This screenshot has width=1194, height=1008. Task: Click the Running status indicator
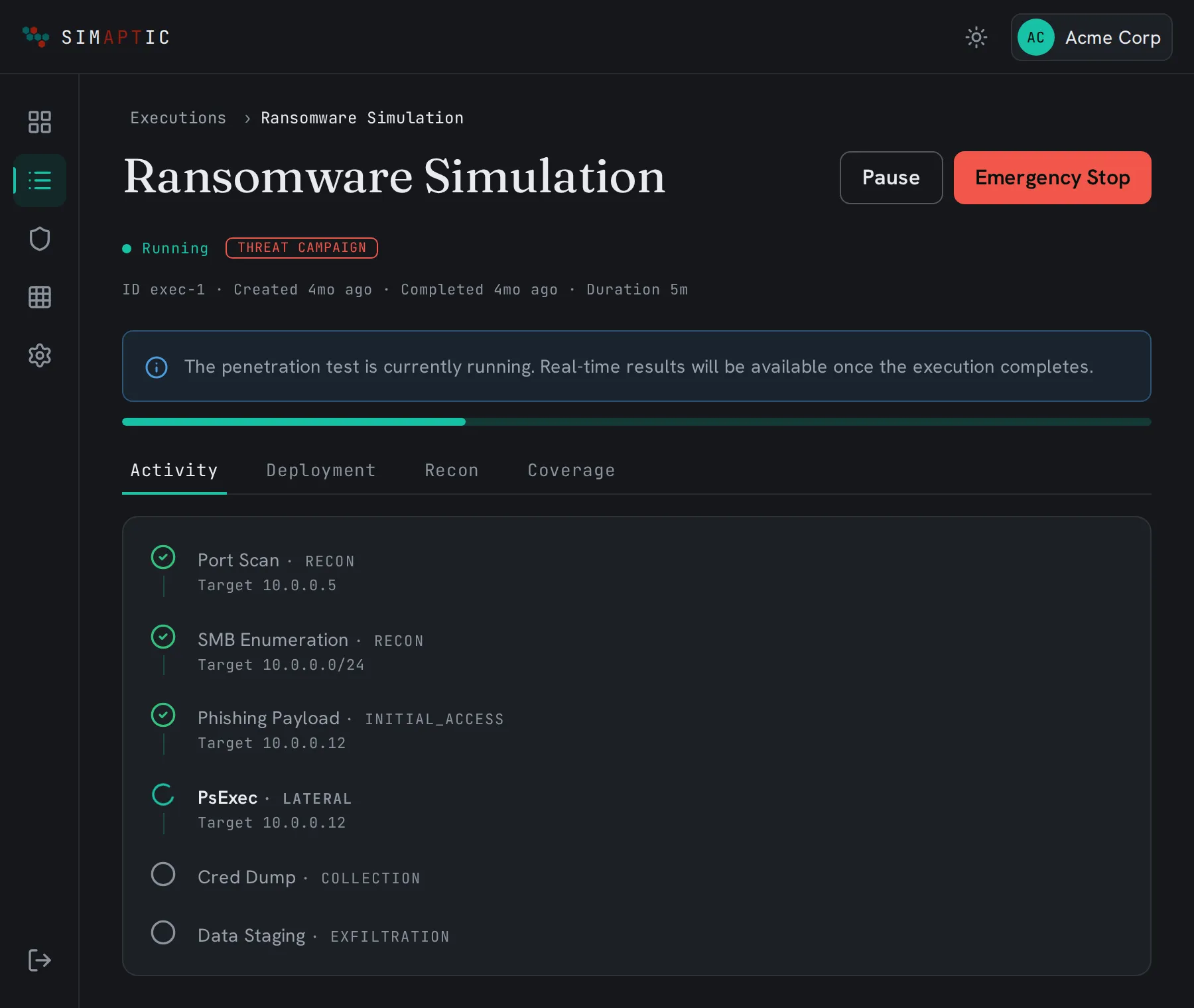tap(166, 249)
